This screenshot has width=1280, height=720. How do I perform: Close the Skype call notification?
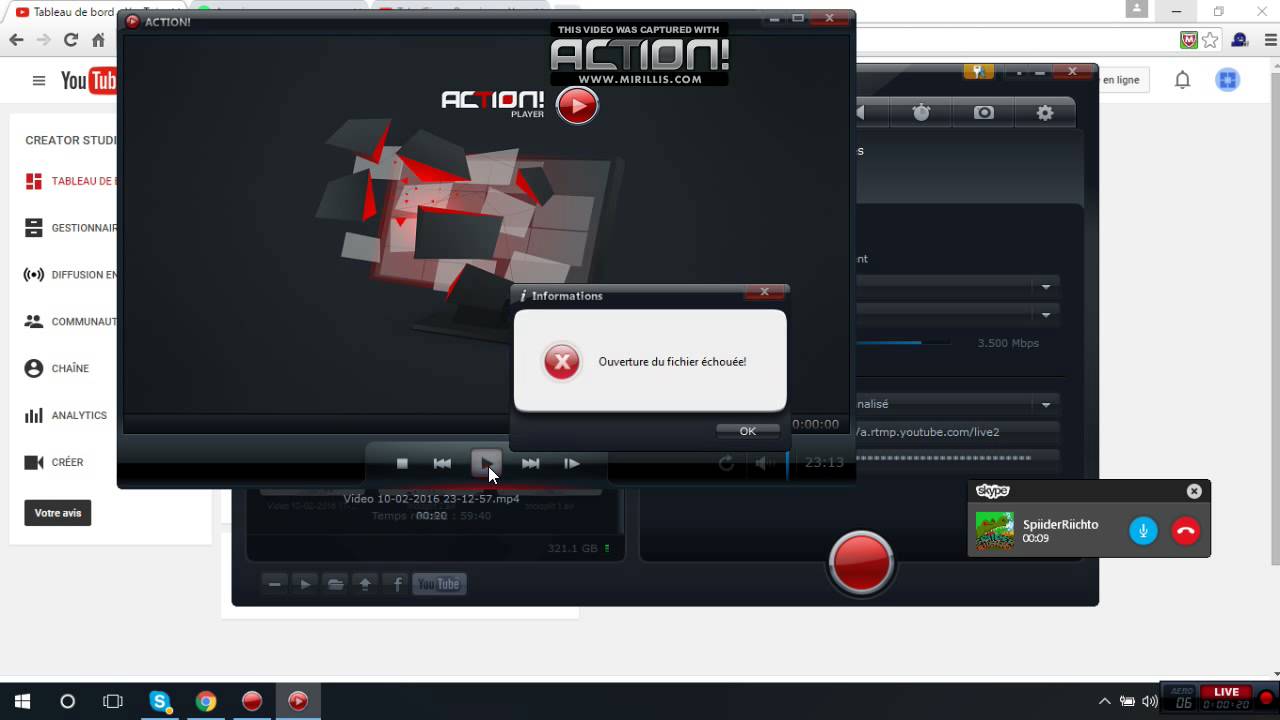point(1194,491)
